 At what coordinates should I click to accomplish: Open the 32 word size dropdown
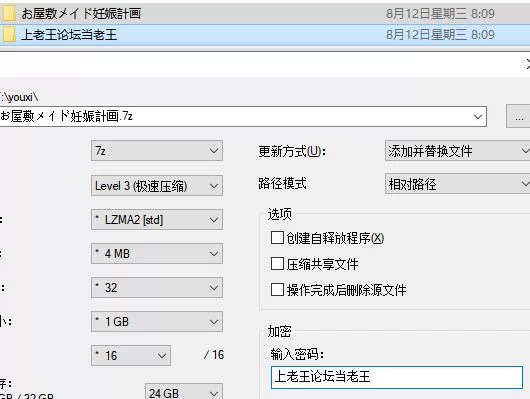coord(157,288)
